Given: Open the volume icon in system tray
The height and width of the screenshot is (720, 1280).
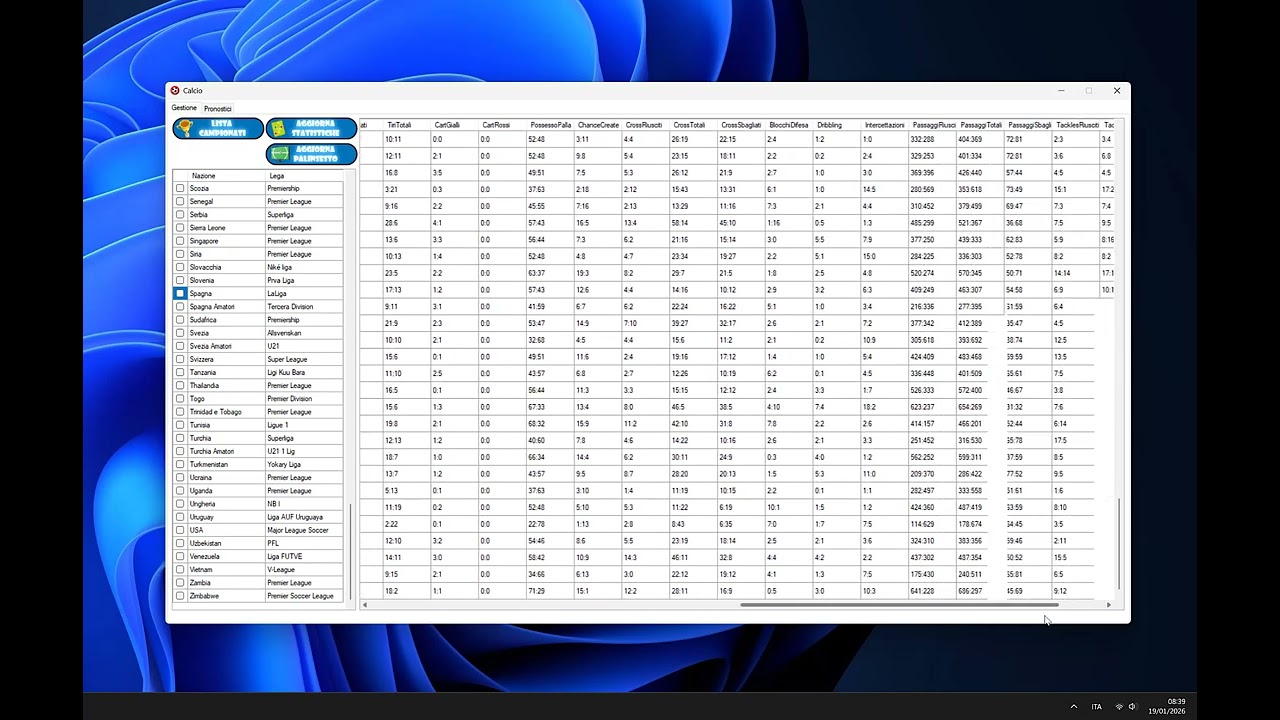Looking at the screenshot, I should 1132,706.
